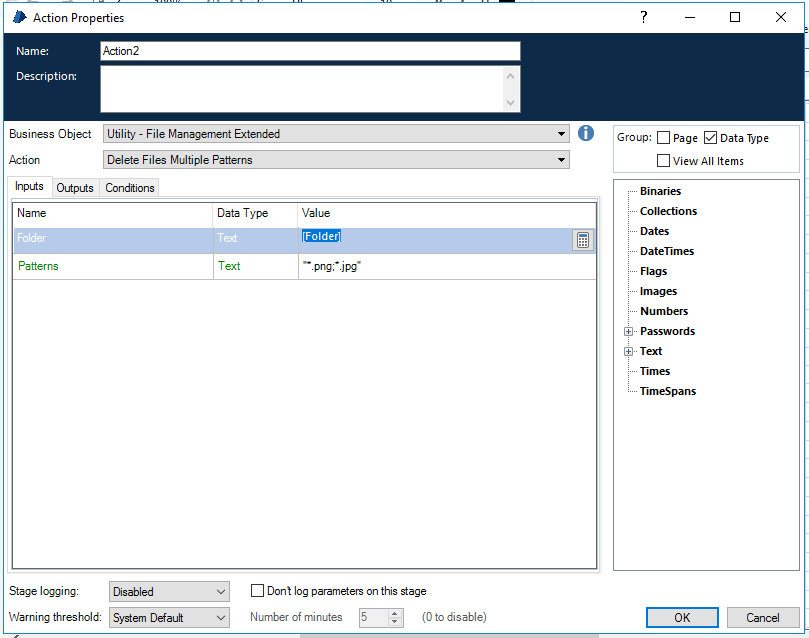Open the Stage logging dropdown
The width and height of the screenshot is (809, 638).
point(169,592)
